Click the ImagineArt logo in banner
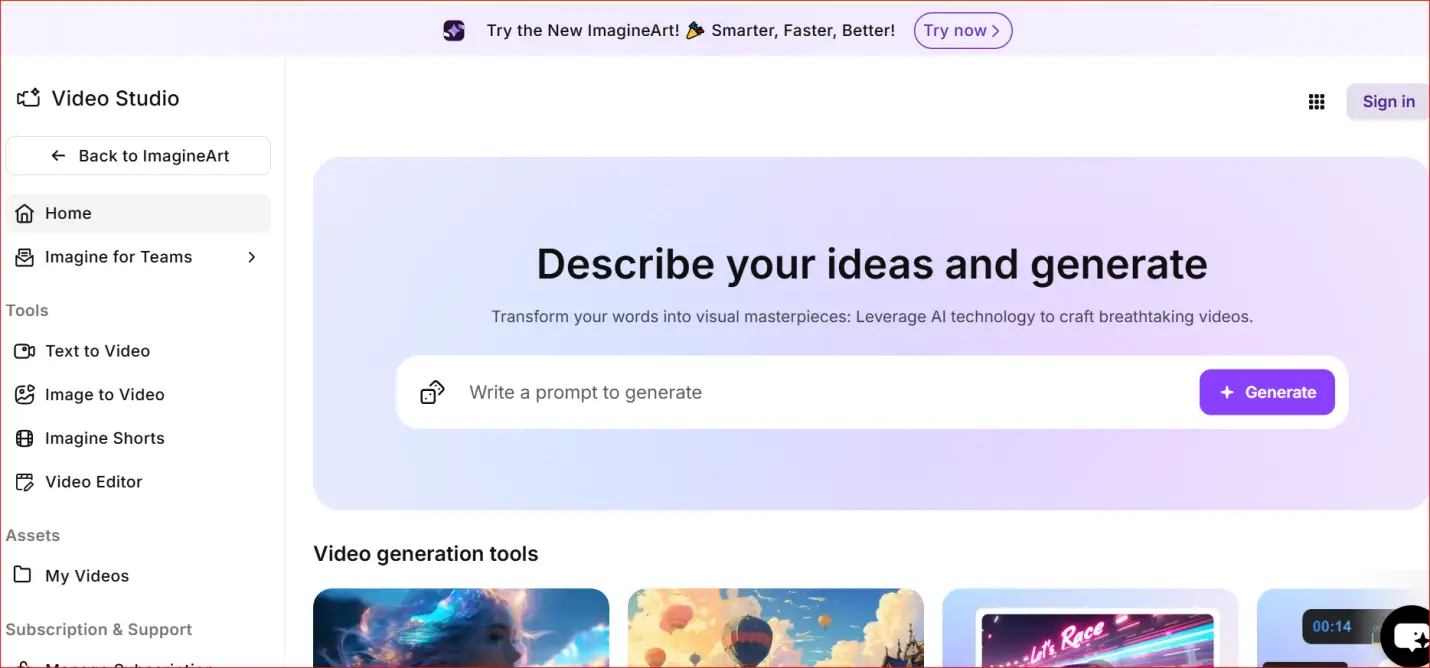This screenshot has height=668, width=1430. pos(454,31)
